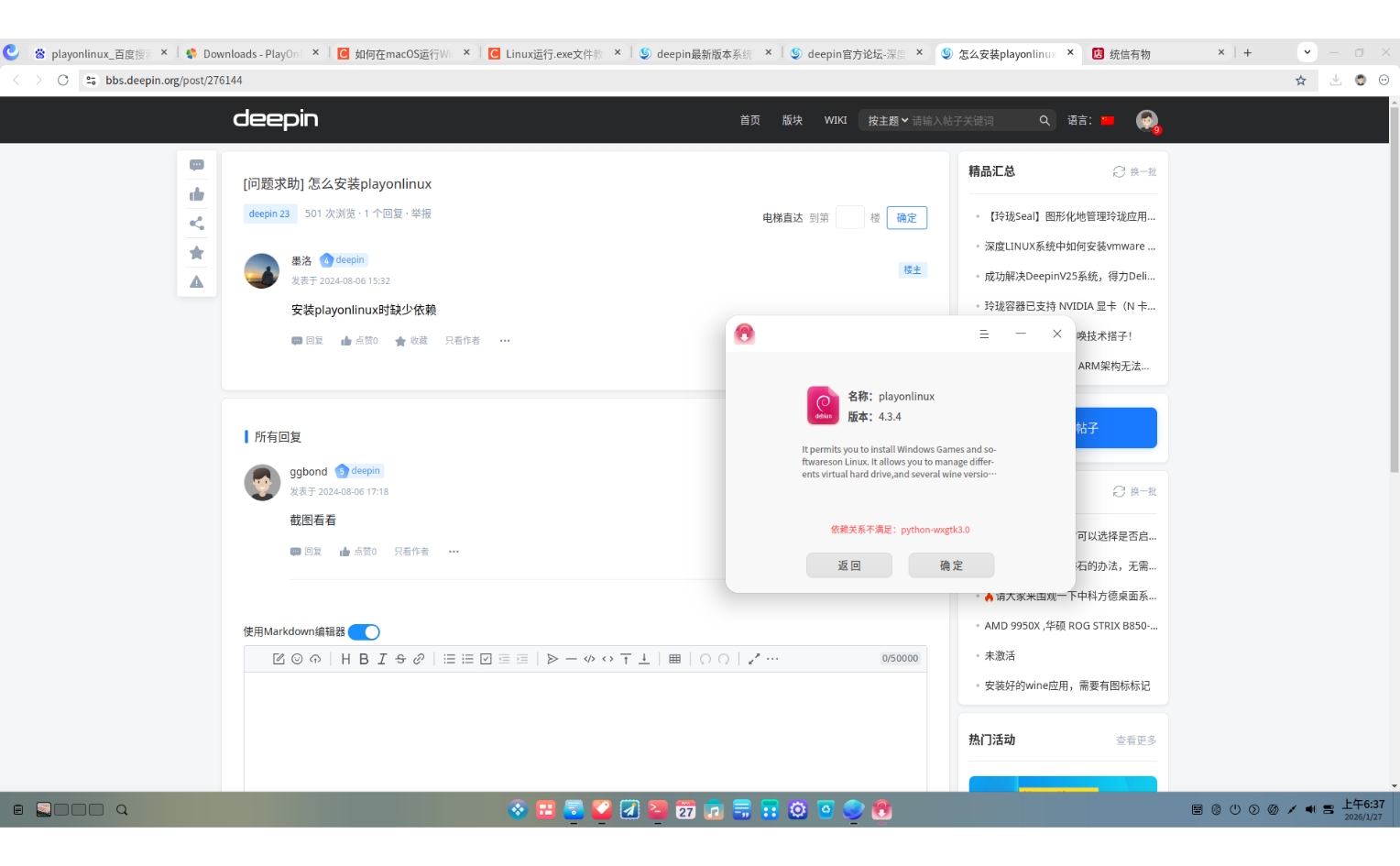Viewport: 1400px width, 866px height.
Task: Insert a task checklist in editor
Action: point(486,659)
